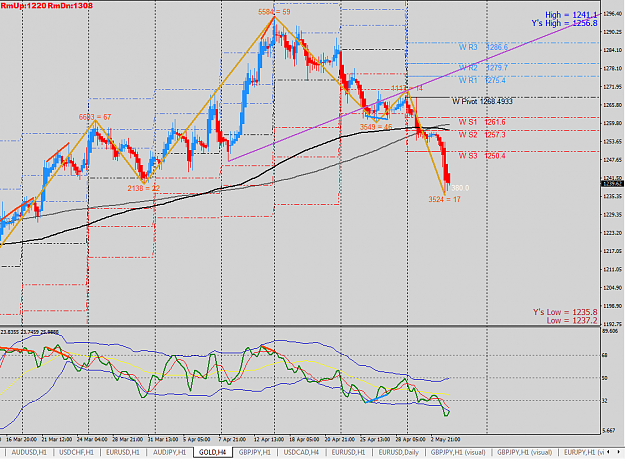The image size is (625, 459).
Task: Click the 2 May 21:00 time axis label
Action: pos(445,439)
